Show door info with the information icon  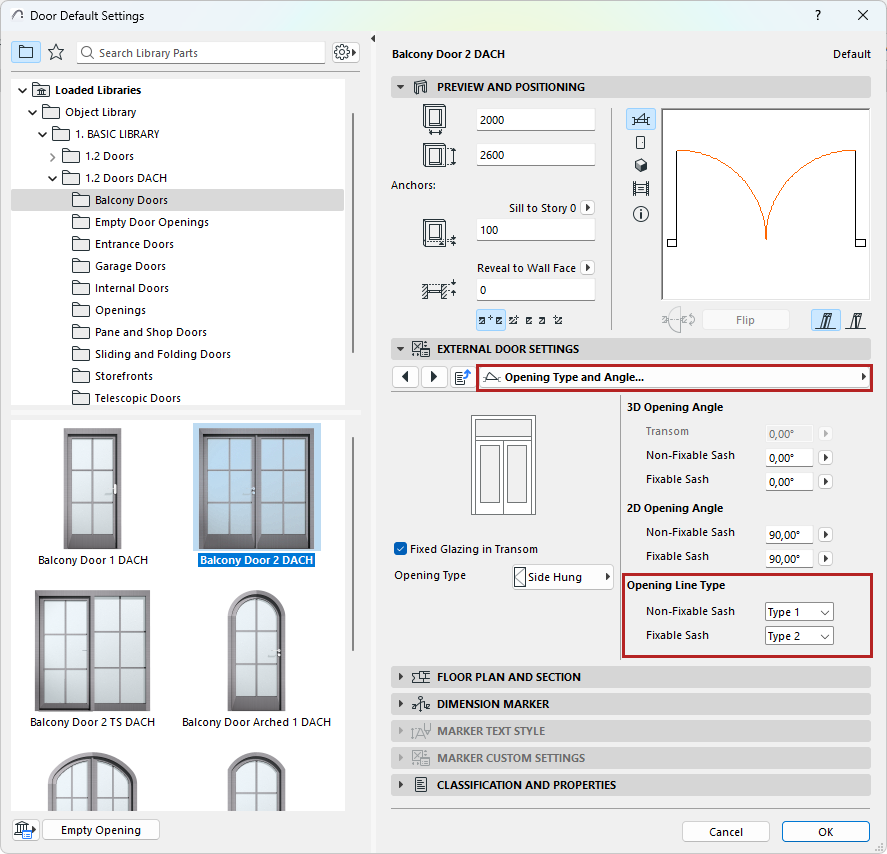pyautogui.click(x=640, y=214)
